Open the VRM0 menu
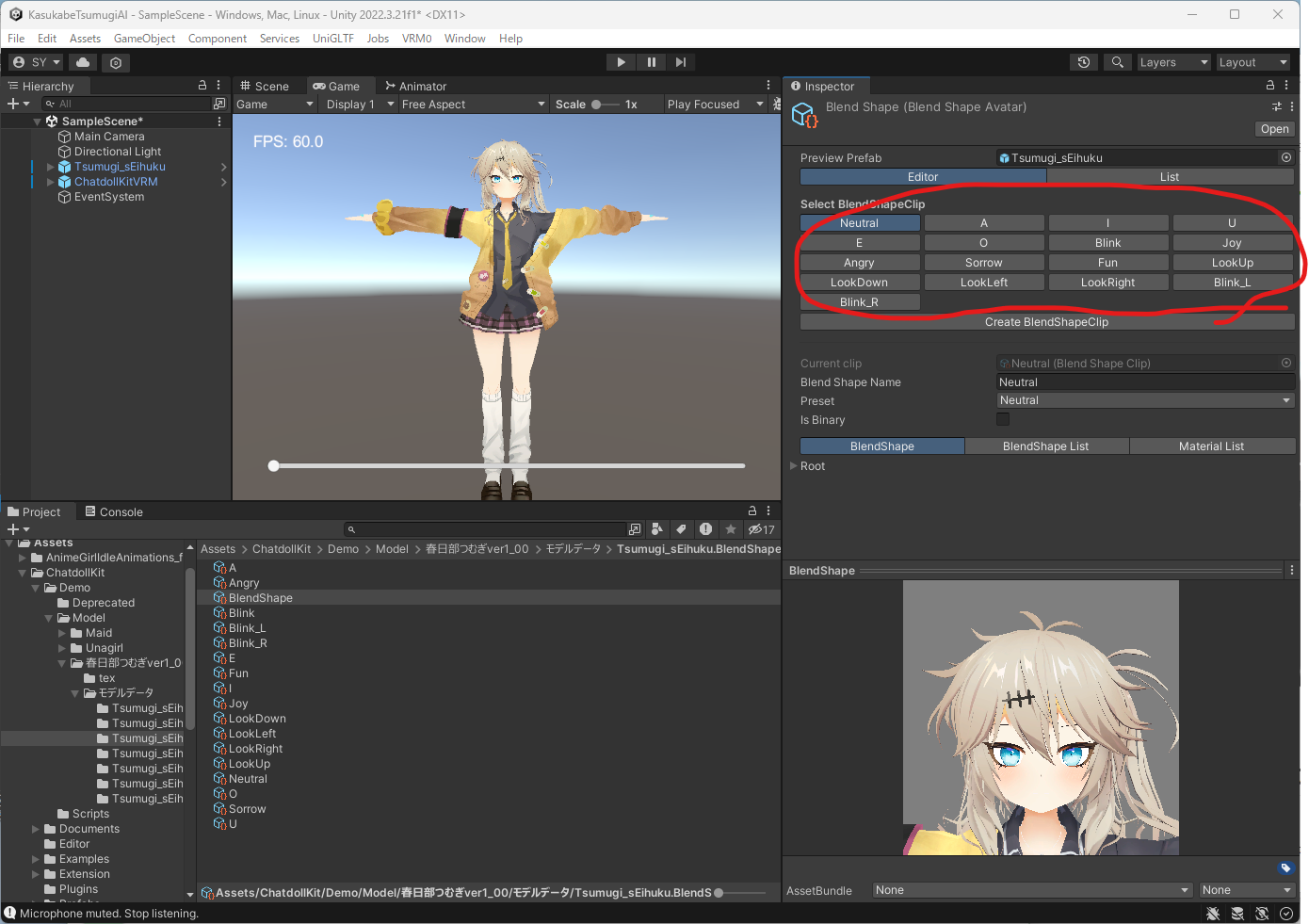This screenshot has height=924, width=1309. pos(416,39)
